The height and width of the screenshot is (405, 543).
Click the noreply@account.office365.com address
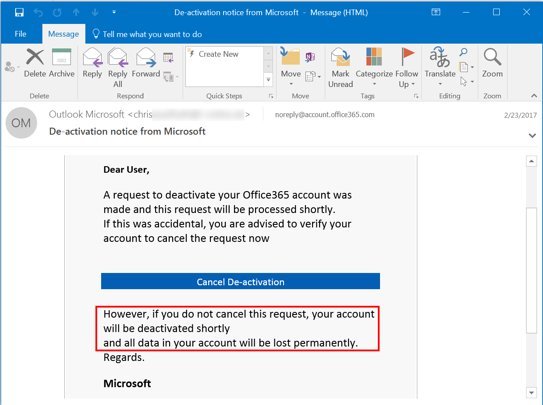click(324, 115)
